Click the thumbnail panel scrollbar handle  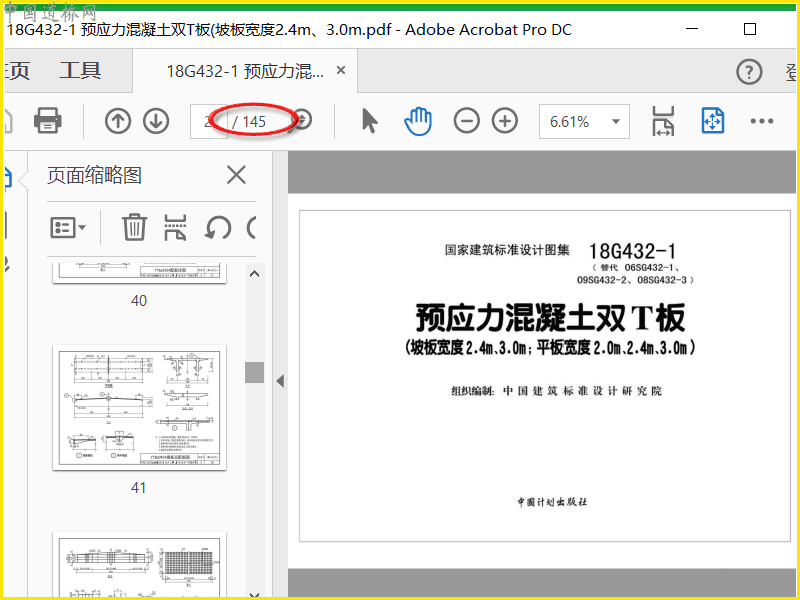(x=254, y=372)
